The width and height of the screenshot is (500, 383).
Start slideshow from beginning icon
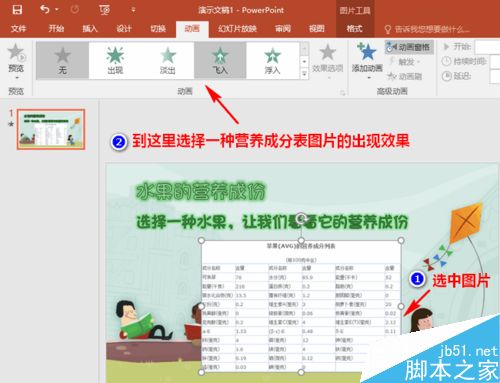105,10
